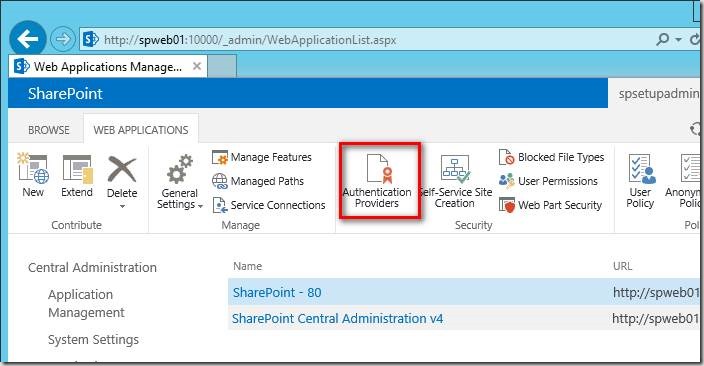Viewport: 704px width, 366px height.
Task: Click the Manage Features label
Action: pyautogui.click(x=271, y=157)
